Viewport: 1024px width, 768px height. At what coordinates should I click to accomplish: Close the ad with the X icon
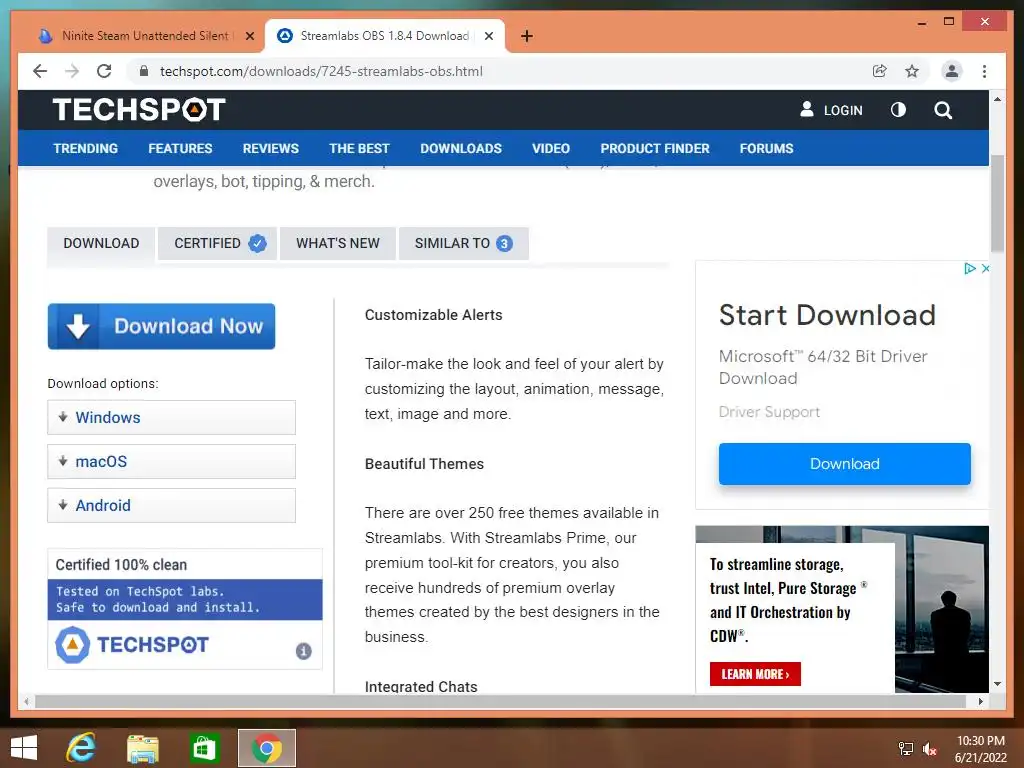[985, 268]
